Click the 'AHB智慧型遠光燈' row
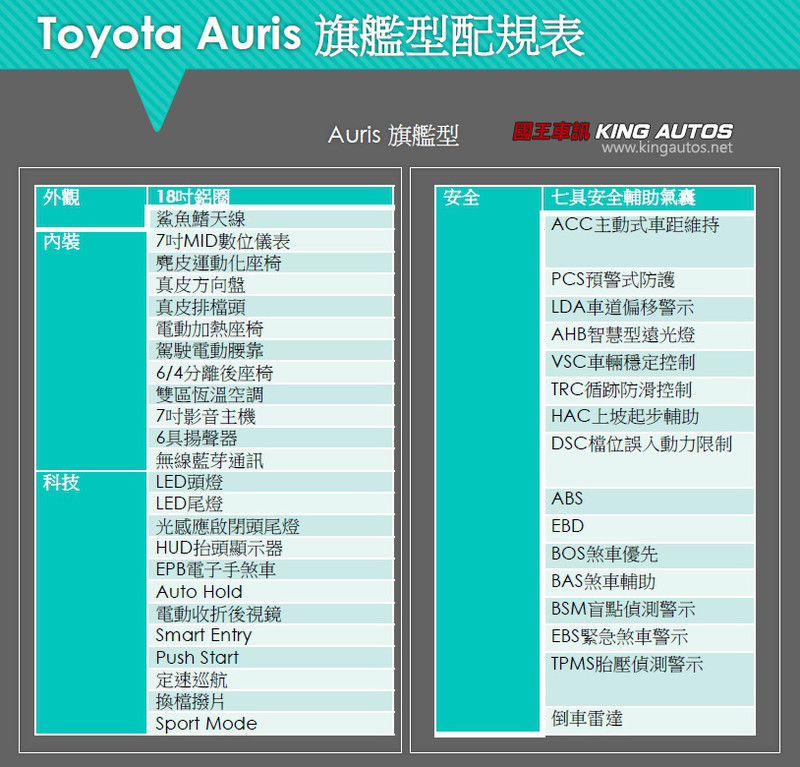Viewport: 800px width, 767px height. pos(649,336)
